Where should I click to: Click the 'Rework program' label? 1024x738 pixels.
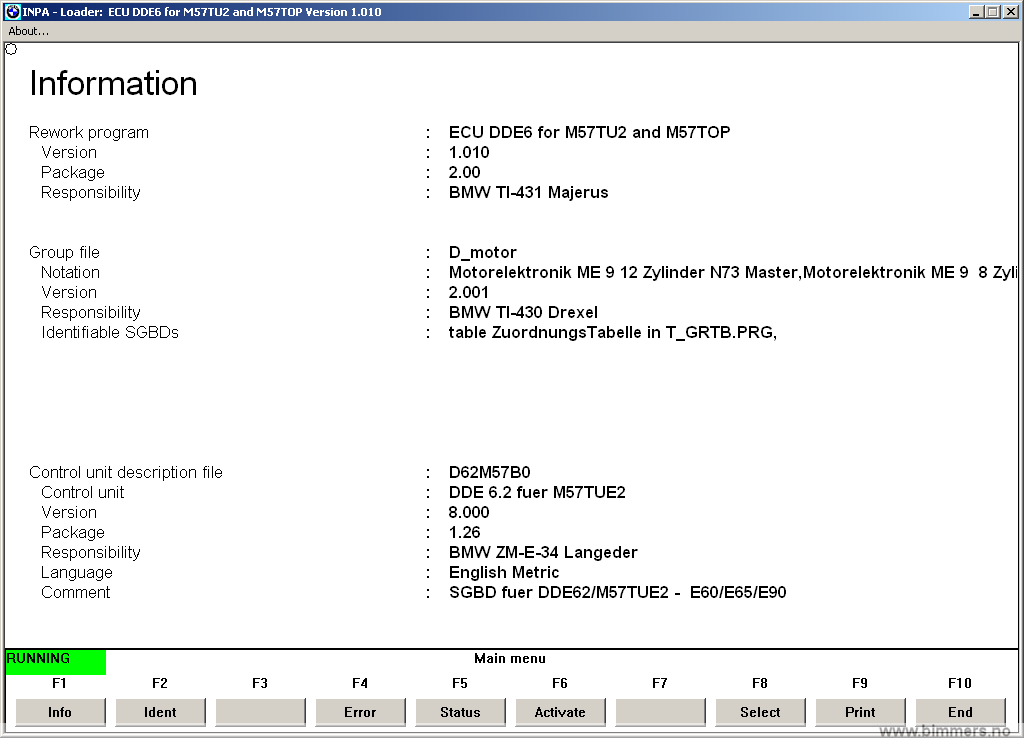click(x=89, y=133)
